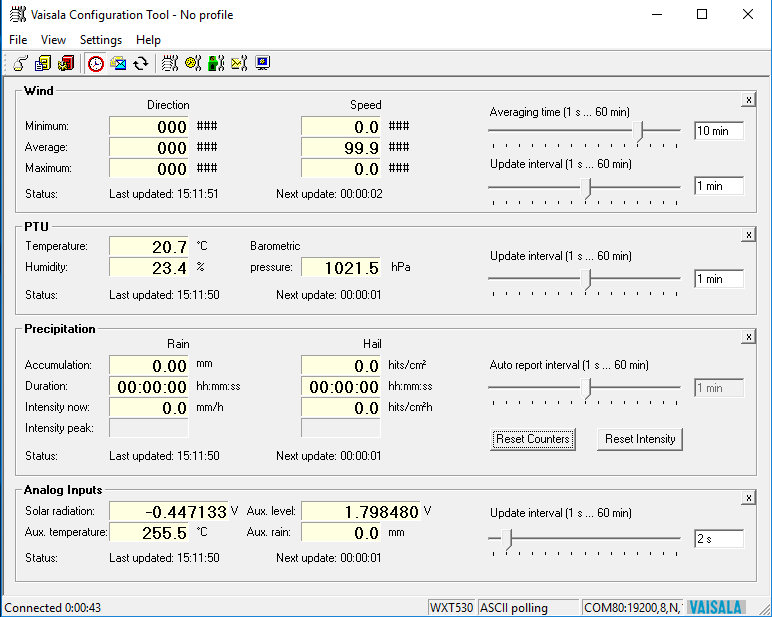Click the red book toolbar icon
Viewport: 772px width, 617px height.
coord(65,63)
